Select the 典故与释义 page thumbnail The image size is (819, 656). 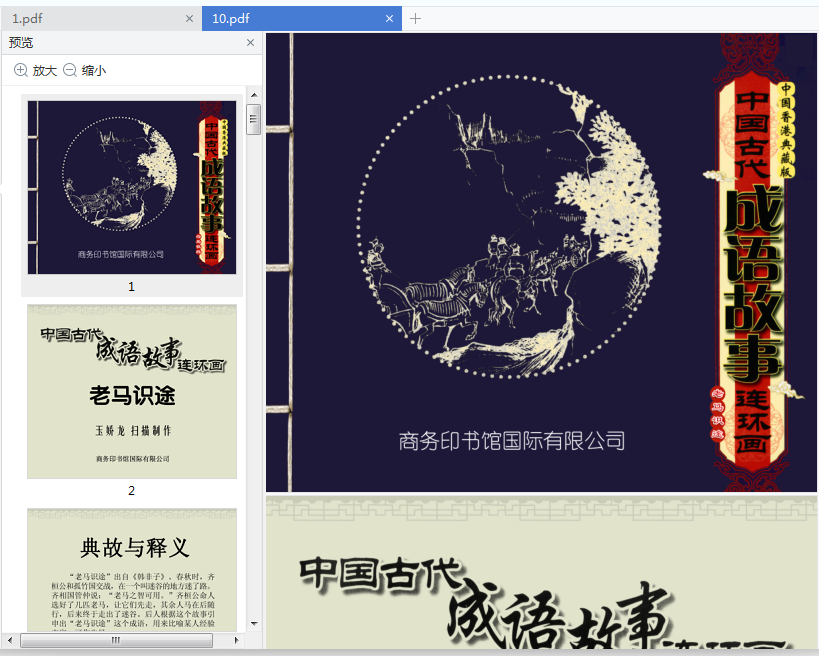(132, 569)
